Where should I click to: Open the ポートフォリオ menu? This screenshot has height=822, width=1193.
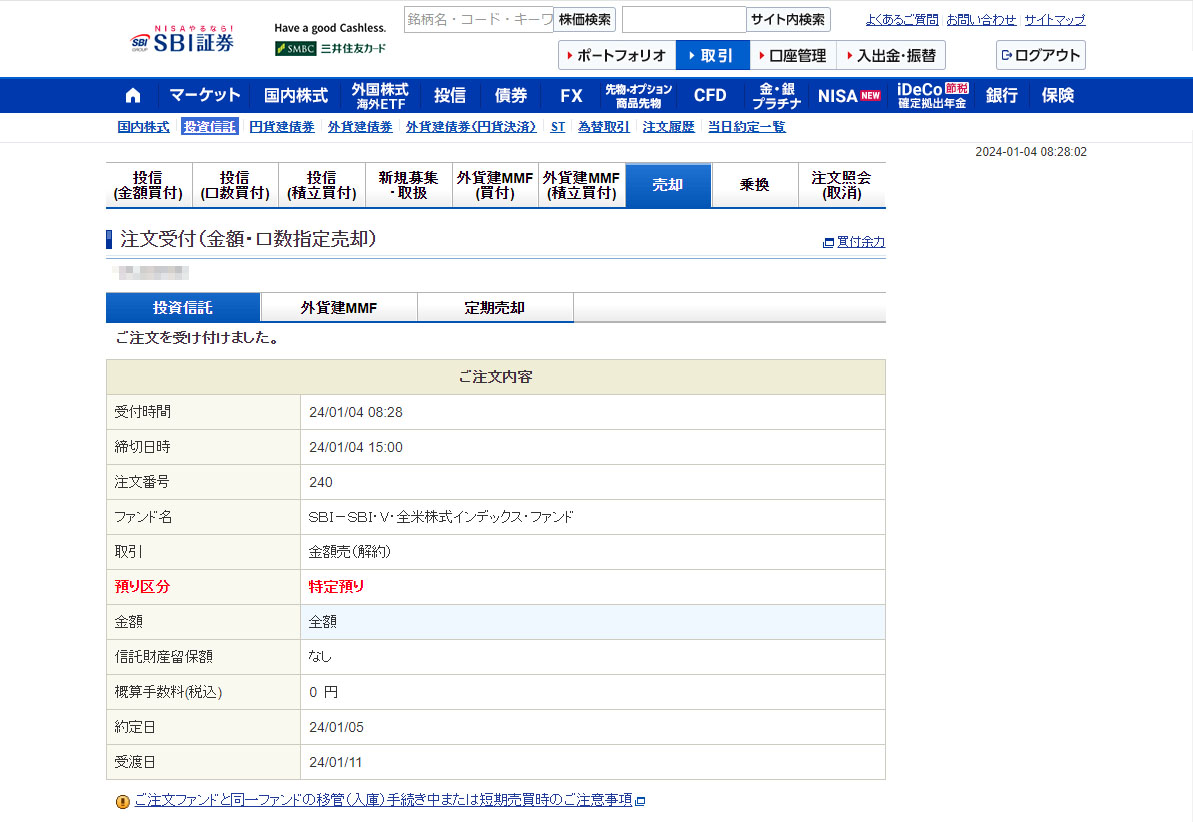pos(617,55)
